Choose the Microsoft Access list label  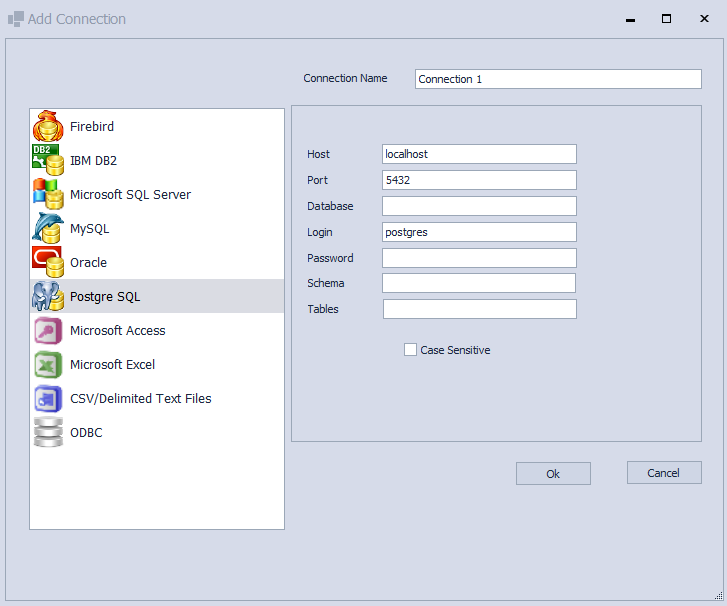coord(117,330)
